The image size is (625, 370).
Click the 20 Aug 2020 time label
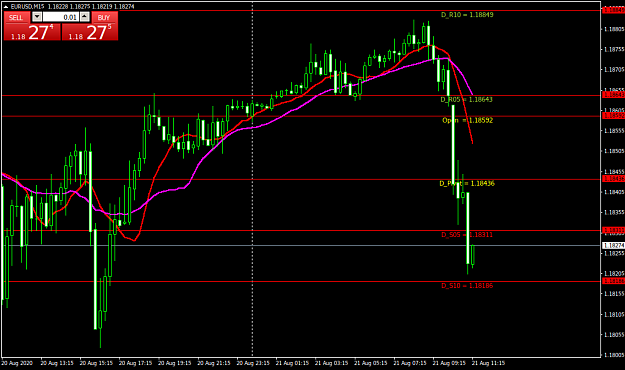point(17,363)
